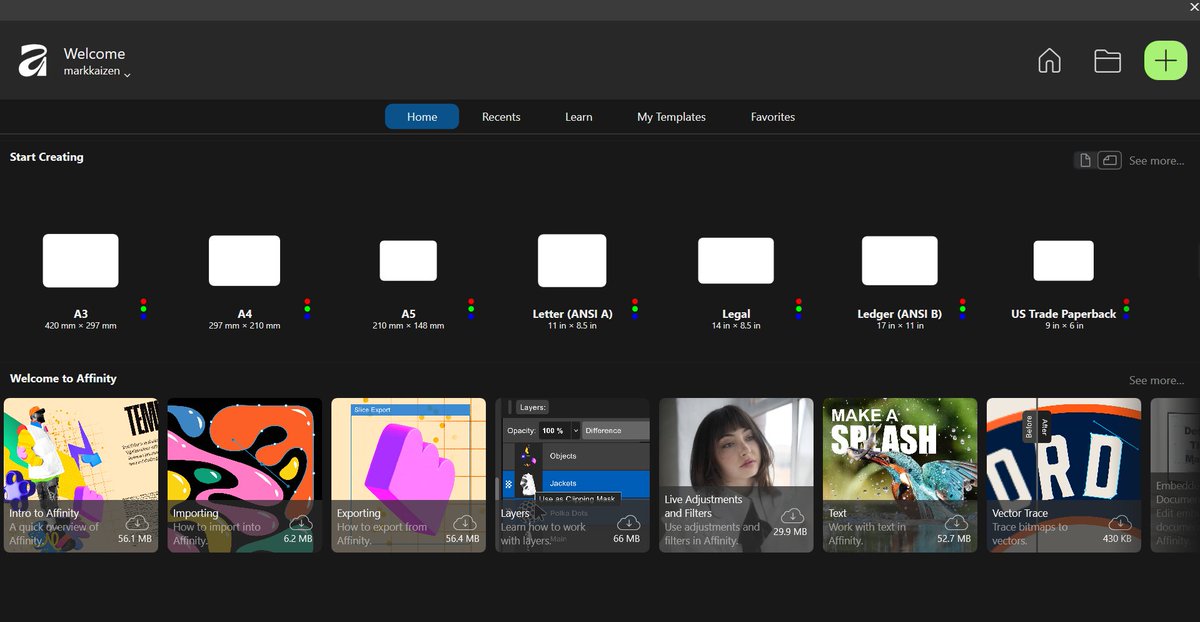1200x622 pixels.
Task: See more in Welcome to Affinity
Action: (x=1156, y=381)
